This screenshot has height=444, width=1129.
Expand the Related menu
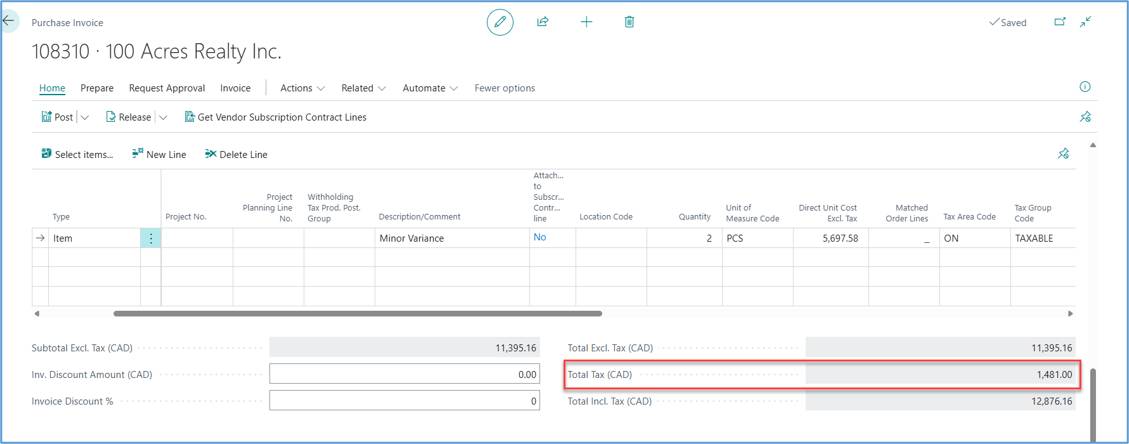364,88
